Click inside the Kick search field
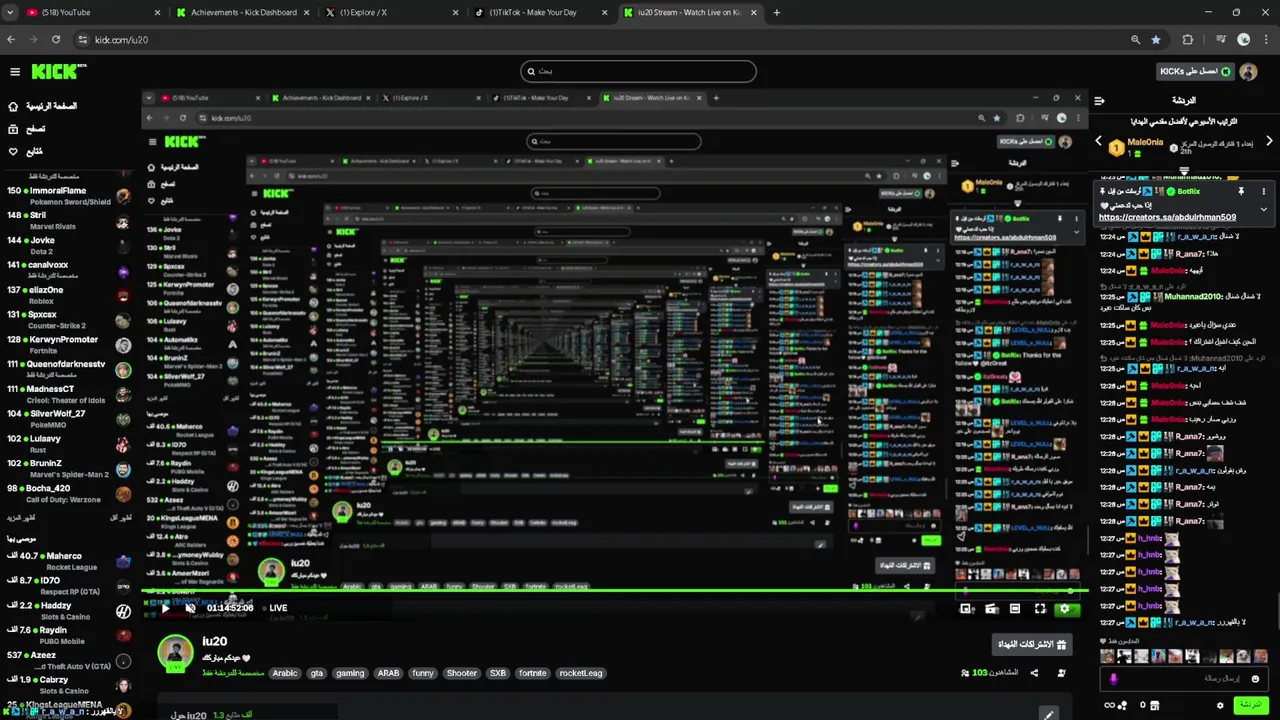The image size is (1280, 720). 638,71
